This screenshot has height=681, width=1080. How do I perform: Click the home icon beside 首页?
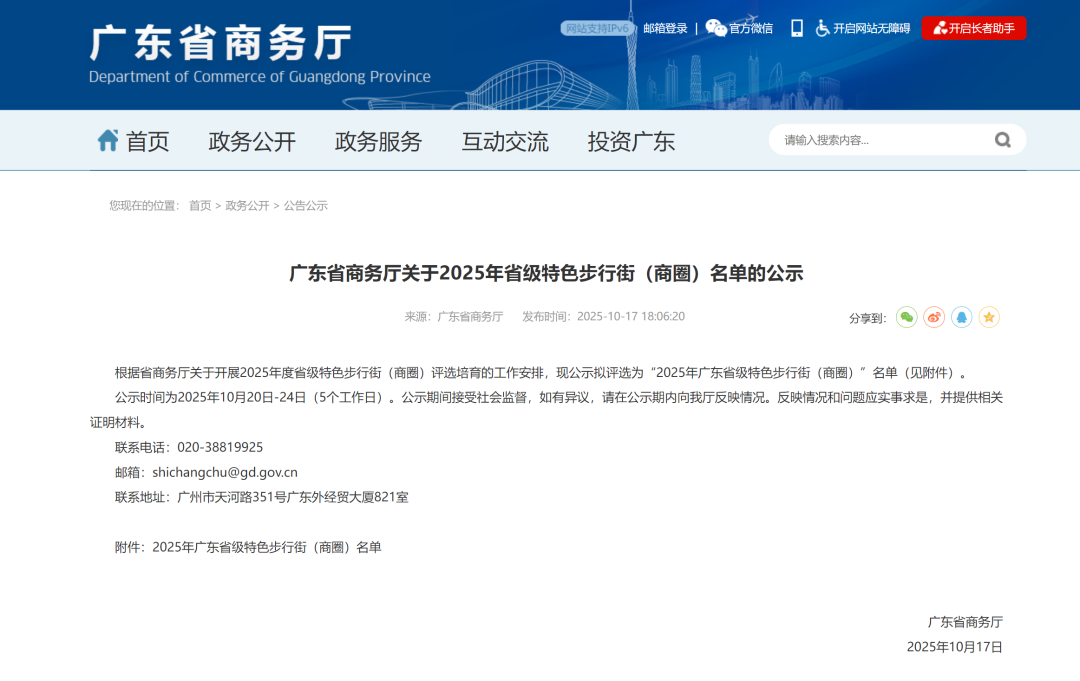pyautogui.click(x=107, y=140)
